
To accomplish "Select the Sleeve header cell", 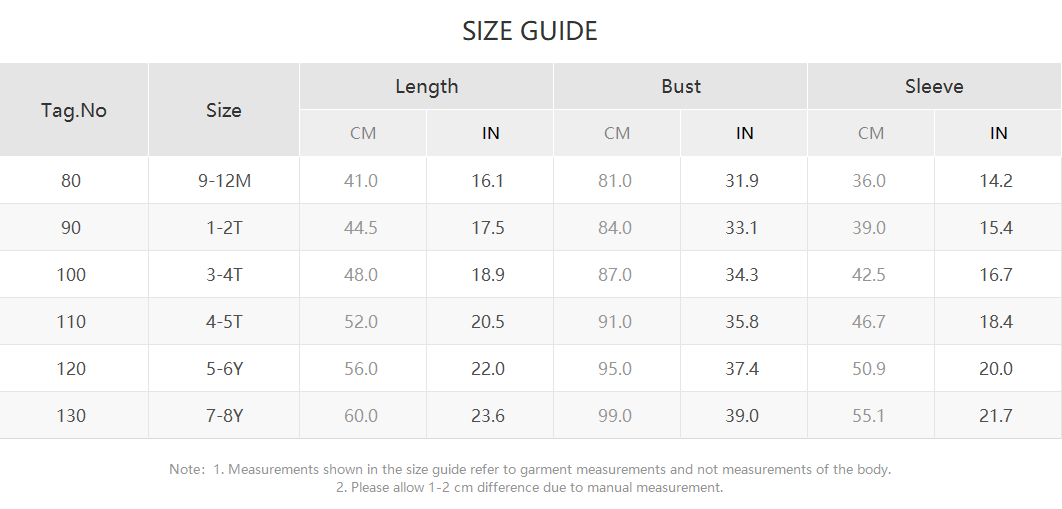I will (x=934, y=87).
